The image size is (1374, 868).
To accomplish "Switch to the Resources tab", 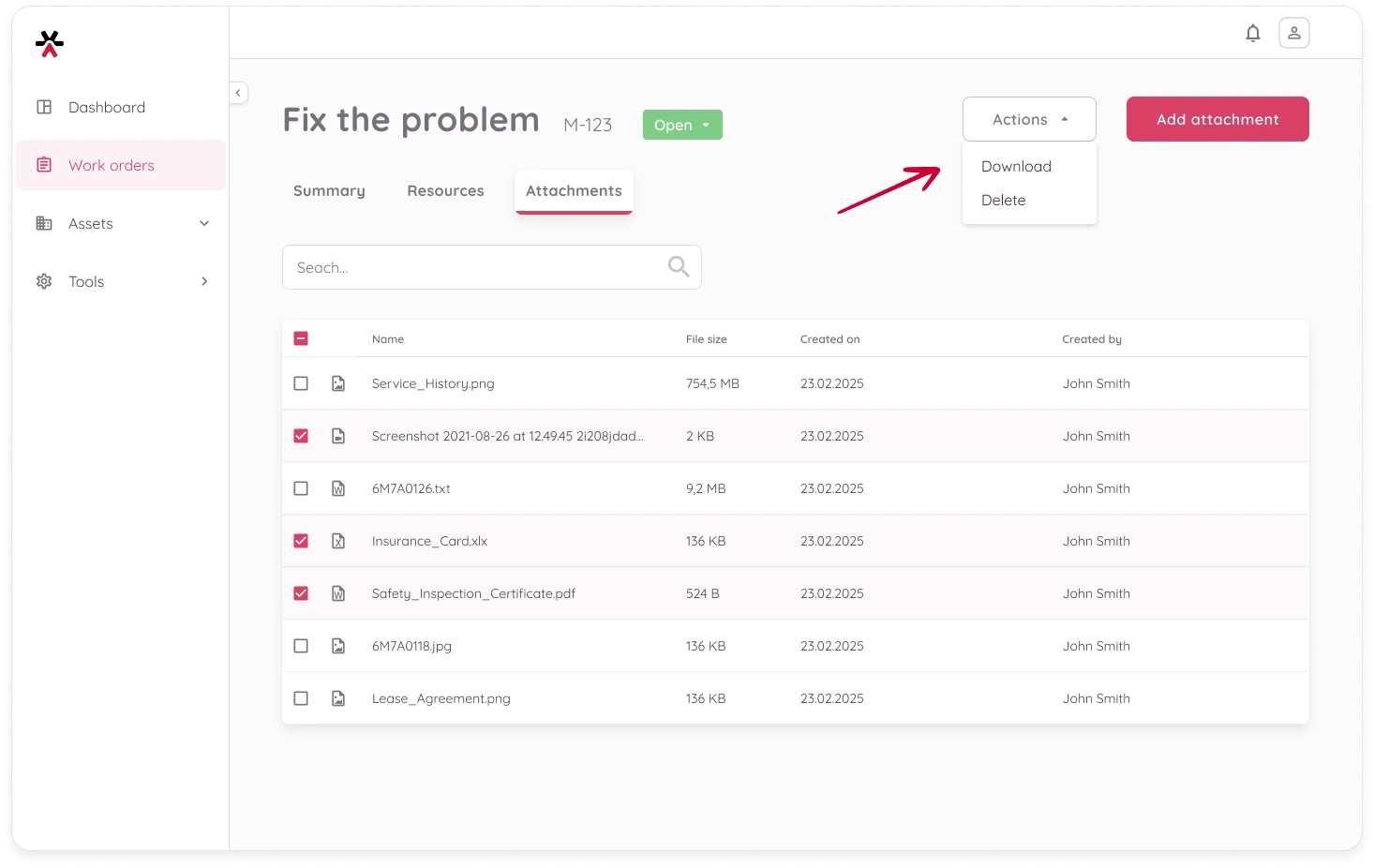I will pos(445,190).
